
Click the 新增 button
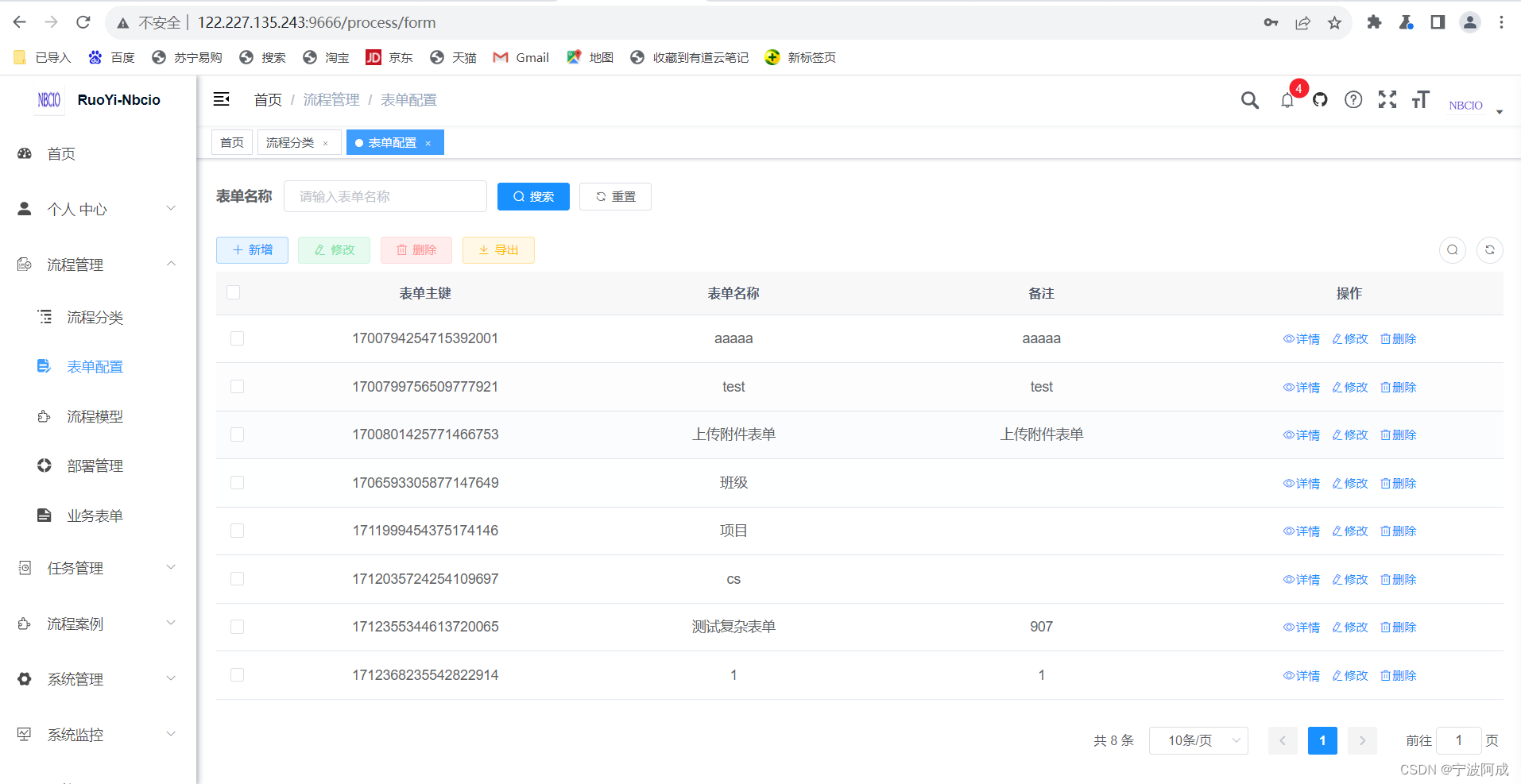point(252,250)
